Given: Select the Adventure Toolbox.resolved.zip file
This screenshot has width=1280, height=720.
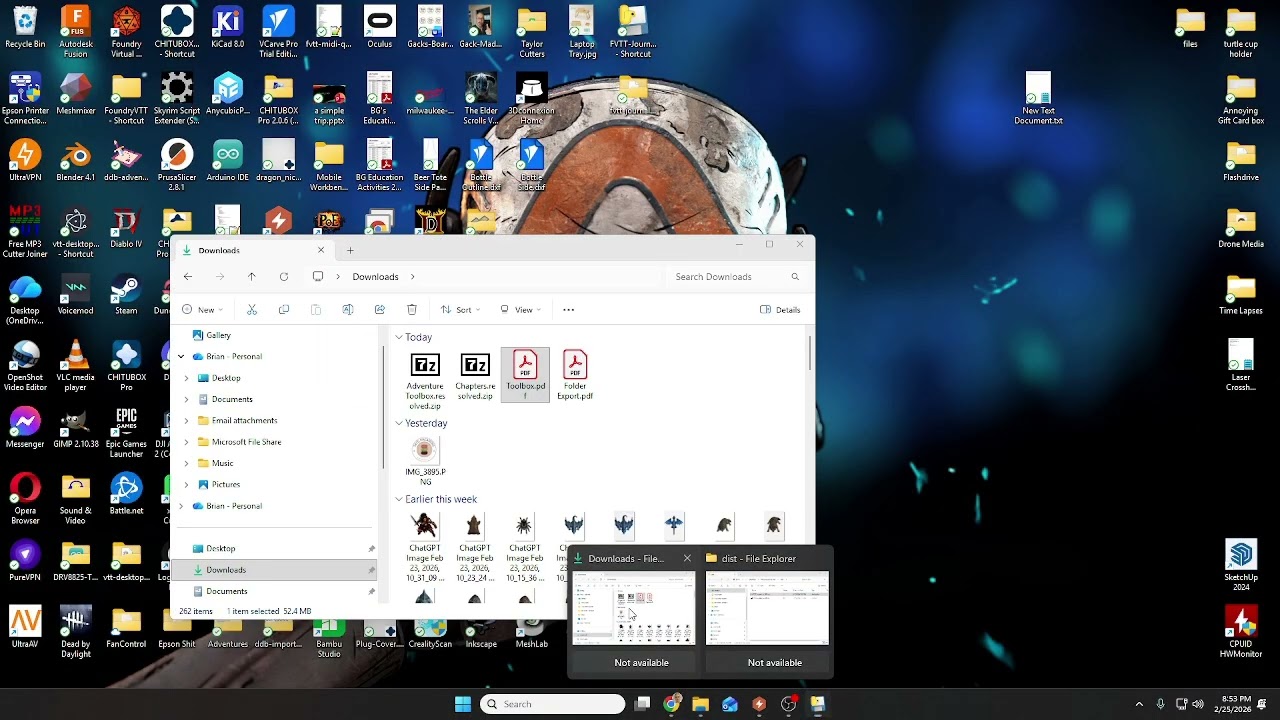Looking at the screenshot, I should click(x=425, y=380).
